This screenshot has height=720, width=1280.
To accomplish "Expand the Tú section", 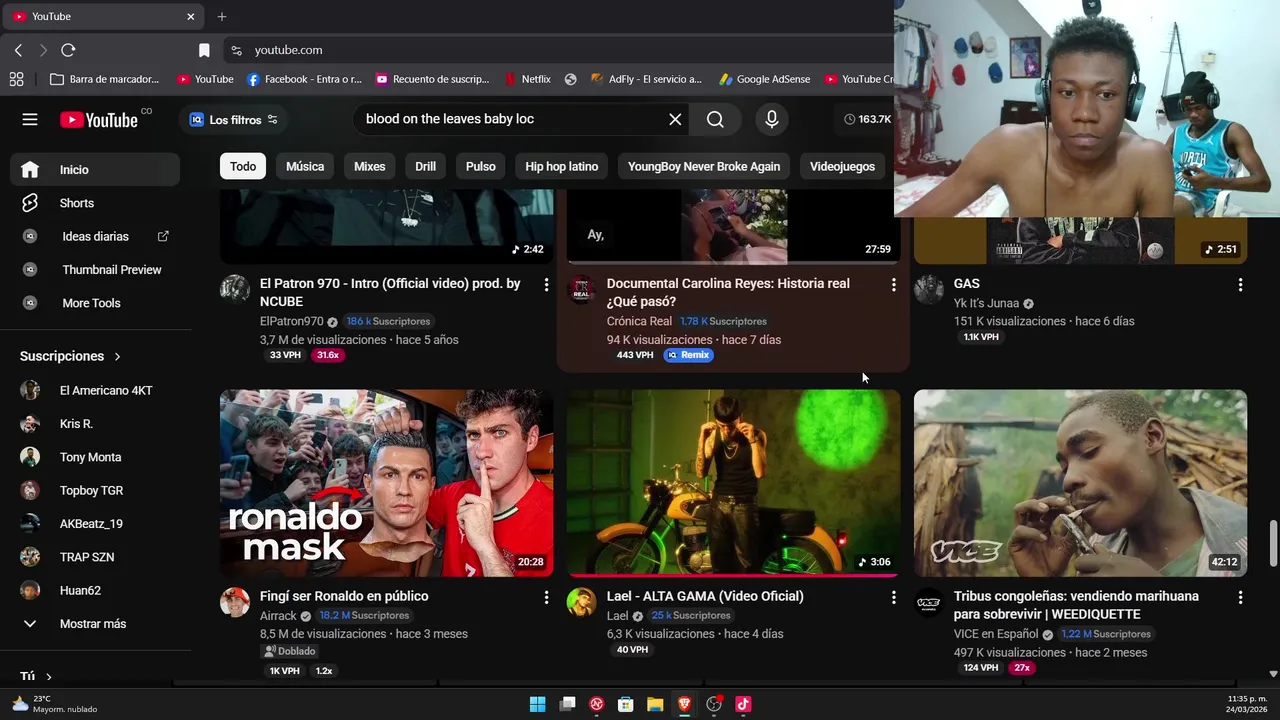I will coord(36,677).
